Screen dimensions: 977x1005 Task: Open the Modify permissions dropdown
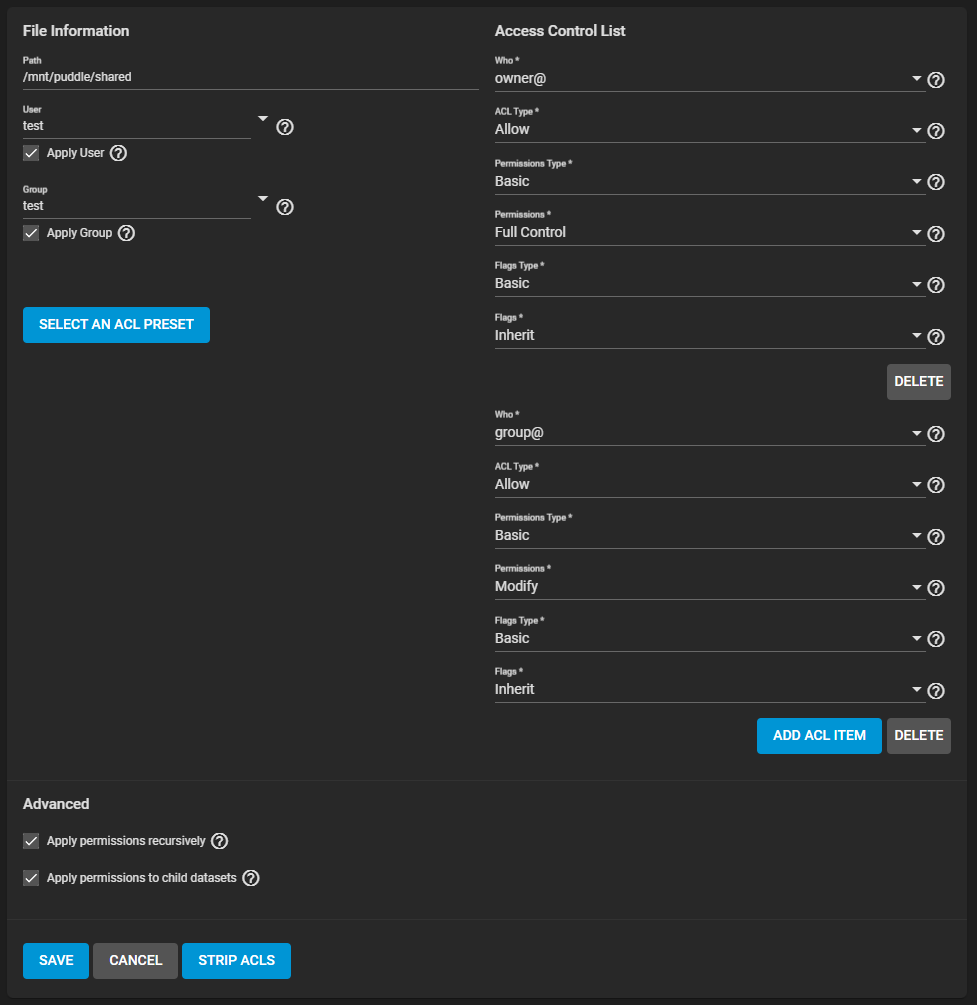pos(710,586)
